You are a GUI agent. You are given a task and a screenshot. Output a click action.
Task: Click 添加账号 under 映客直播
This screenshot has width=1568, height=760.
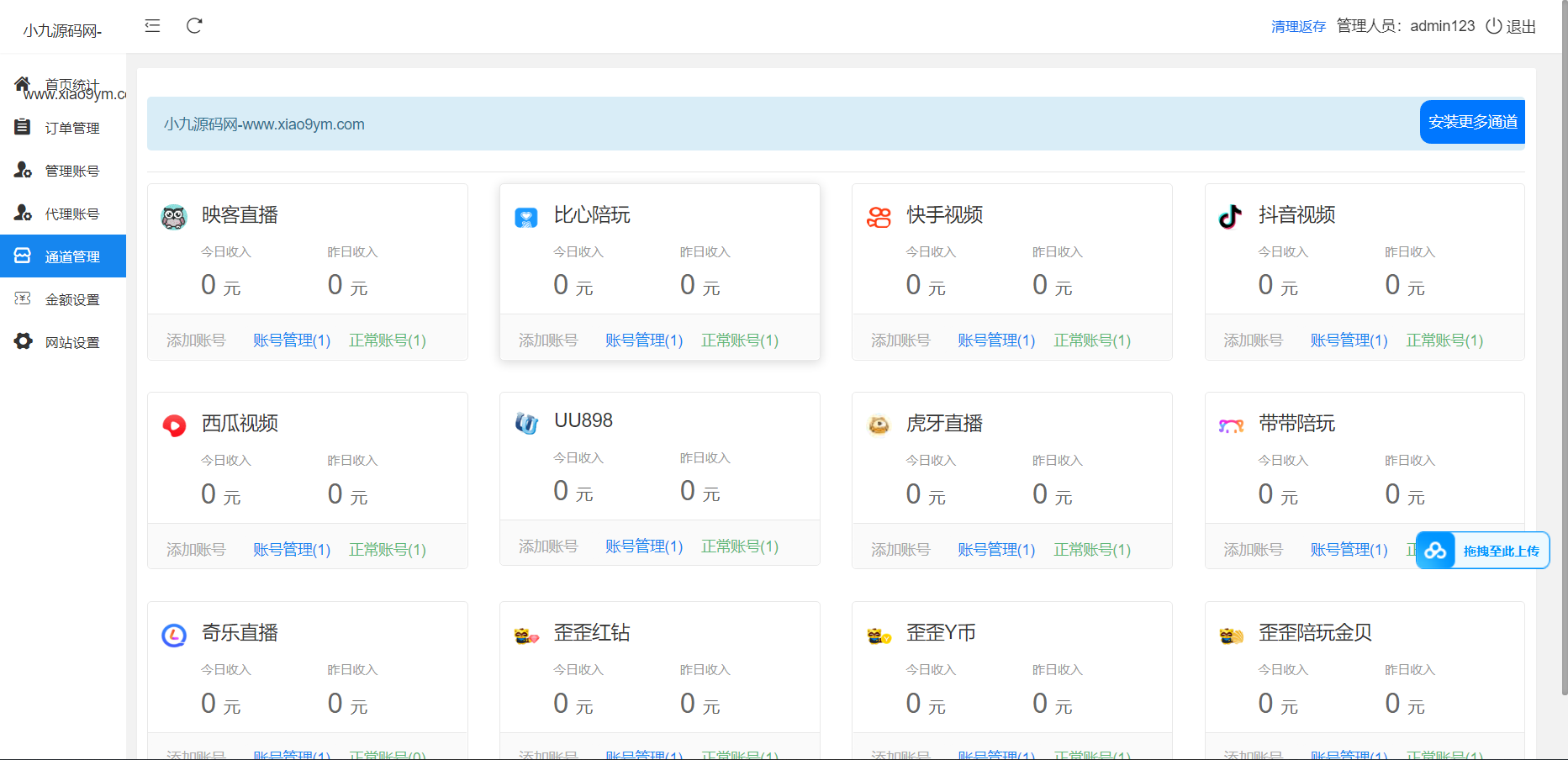click(196, 340)
